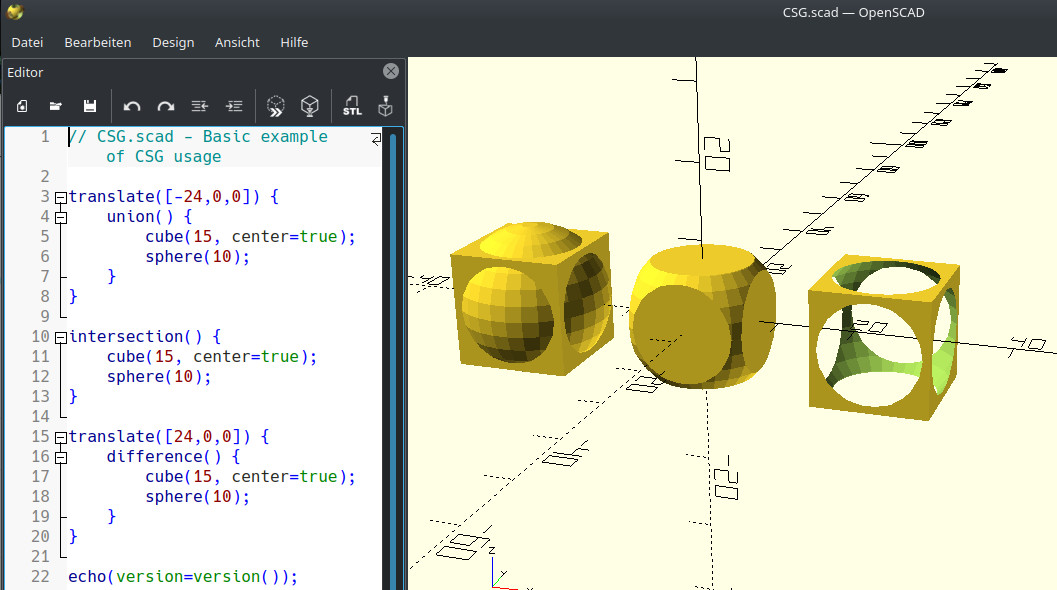Fold the union() block on line 4
This screenshot has width=1057, height=590.
(60, 217)
